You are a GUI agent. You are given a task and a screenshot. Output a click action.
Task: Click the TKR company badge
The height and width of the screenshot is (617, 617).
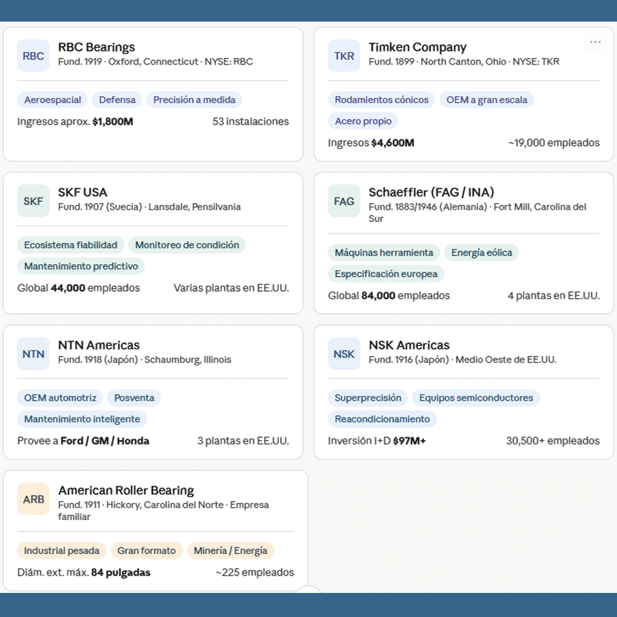[344, 56]
